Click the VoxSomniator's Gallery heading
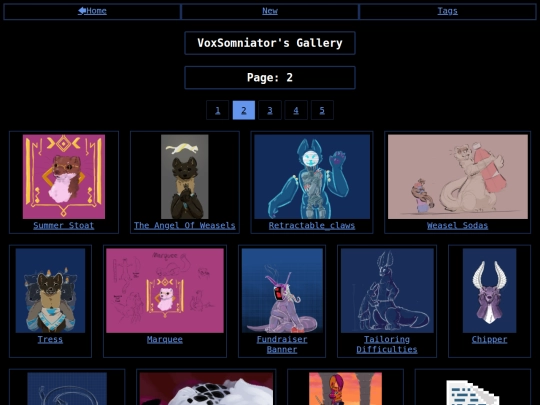The image size is (540, 405). pos(270,43)
